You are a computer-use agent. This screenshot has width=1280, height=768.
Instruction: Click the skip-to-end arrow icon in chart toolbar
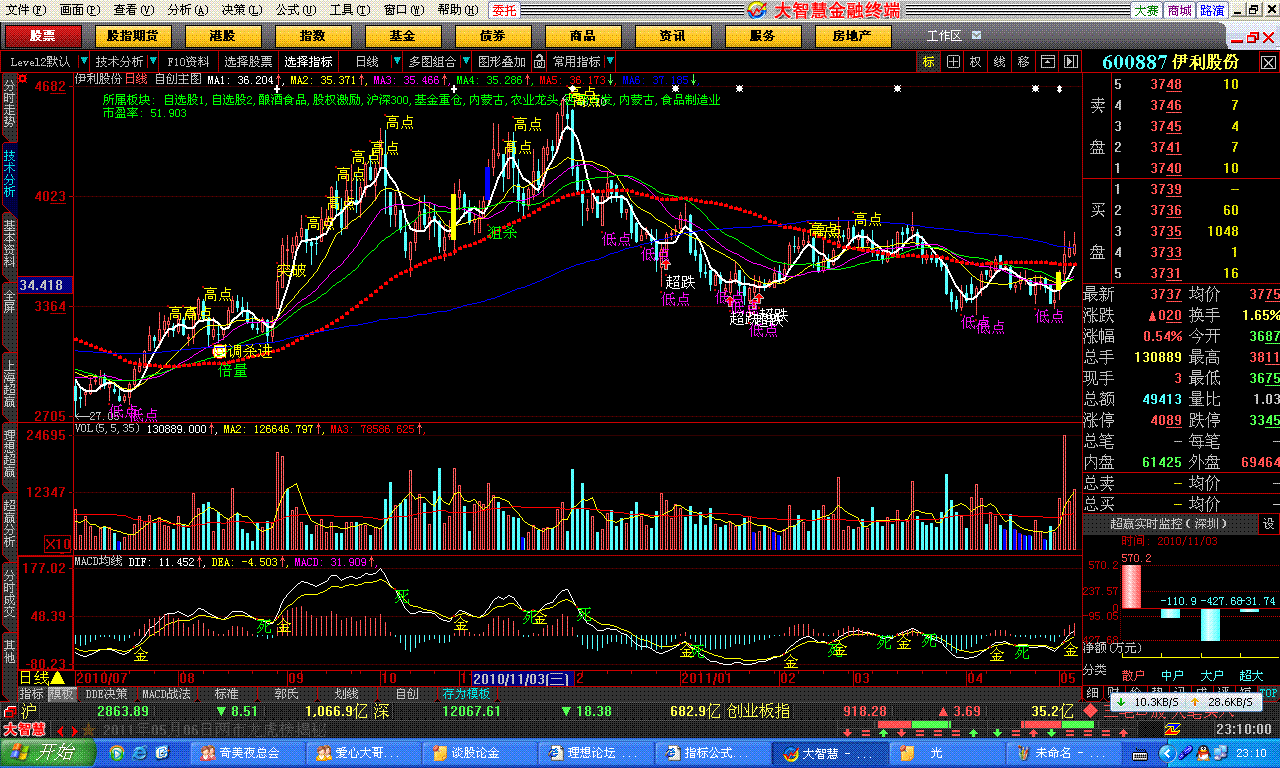pyautogui.click(x=1070, y=62)
